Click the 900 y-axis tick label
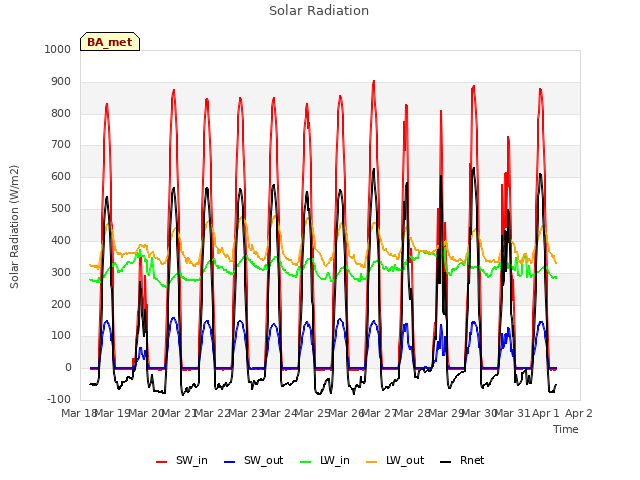 coord(61,82)
